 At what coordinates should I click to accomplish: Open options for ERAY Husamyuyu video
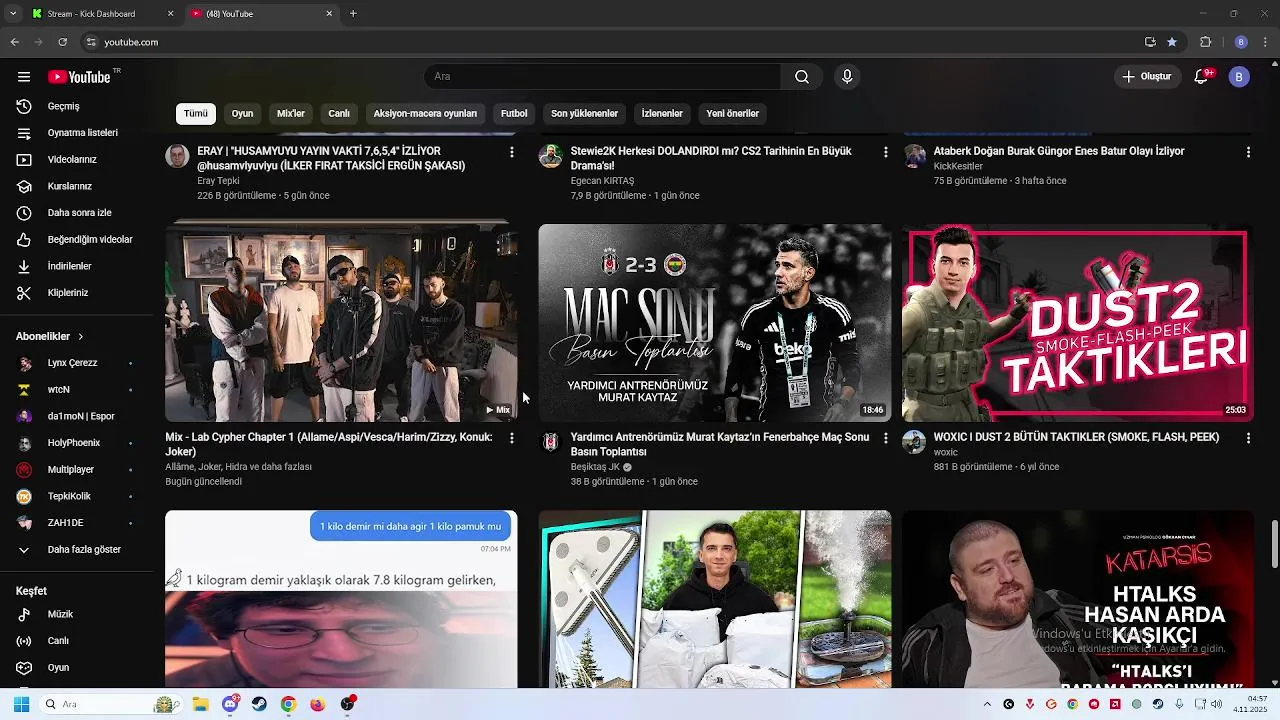512,152
